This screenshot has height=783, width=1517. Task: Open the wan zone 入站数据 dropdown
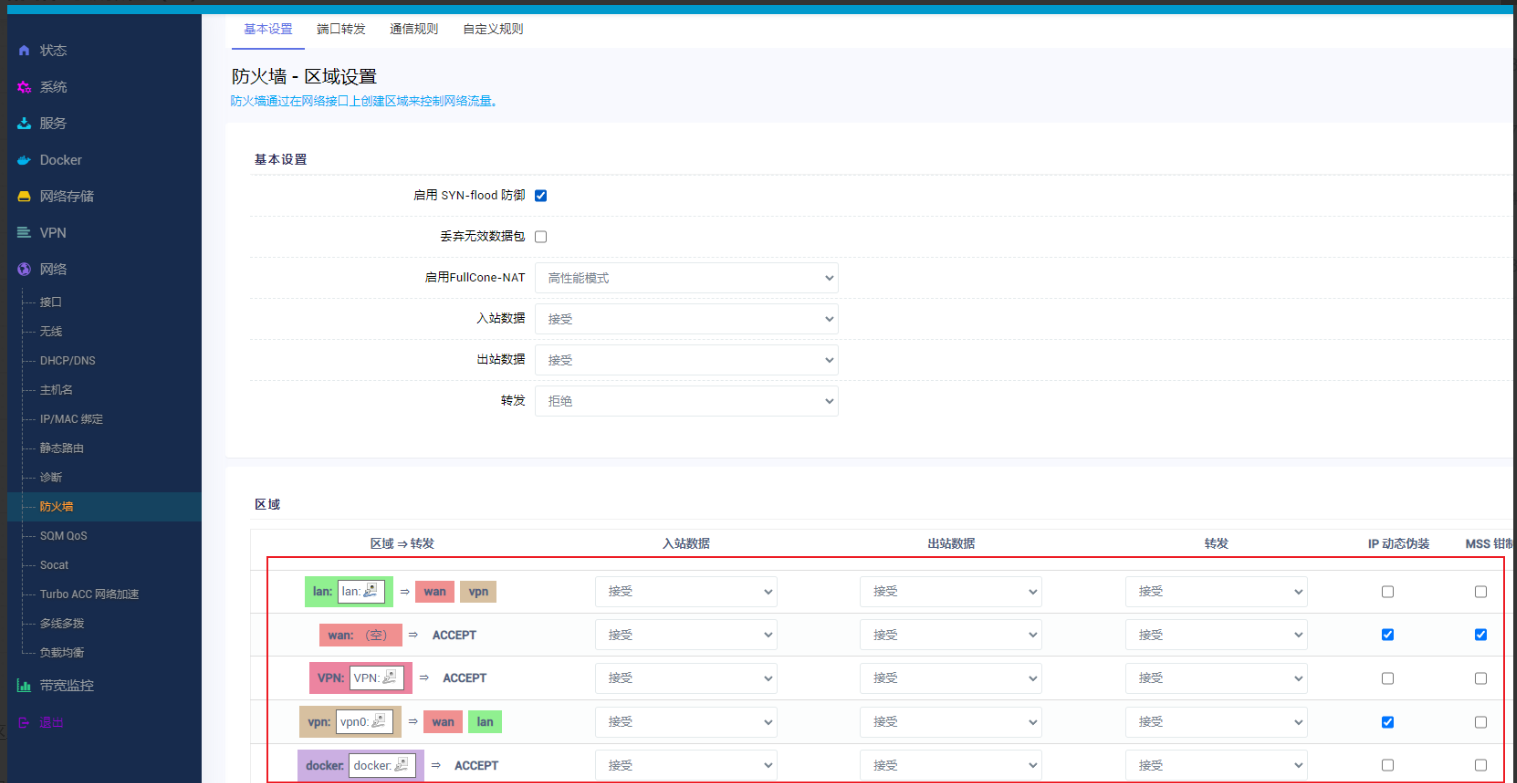686,635
